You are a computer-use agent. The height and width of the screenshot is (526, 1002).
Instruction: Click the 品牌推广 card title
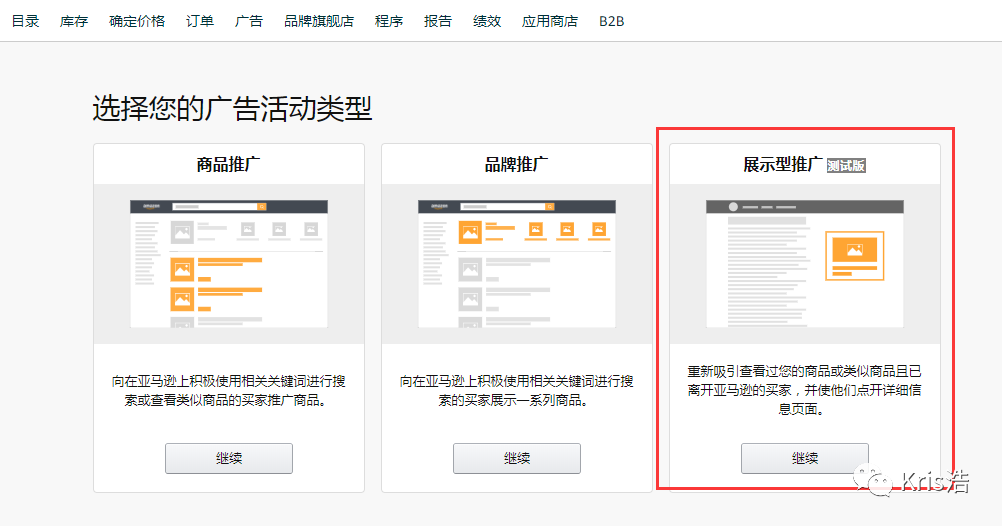517,165
